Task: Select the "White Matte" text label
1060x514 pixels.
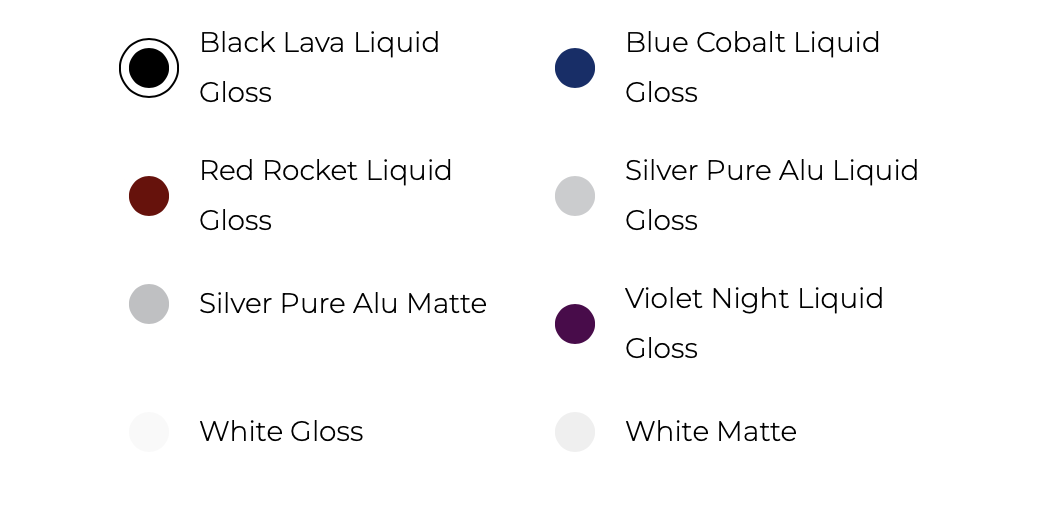Action: [711, 432]
